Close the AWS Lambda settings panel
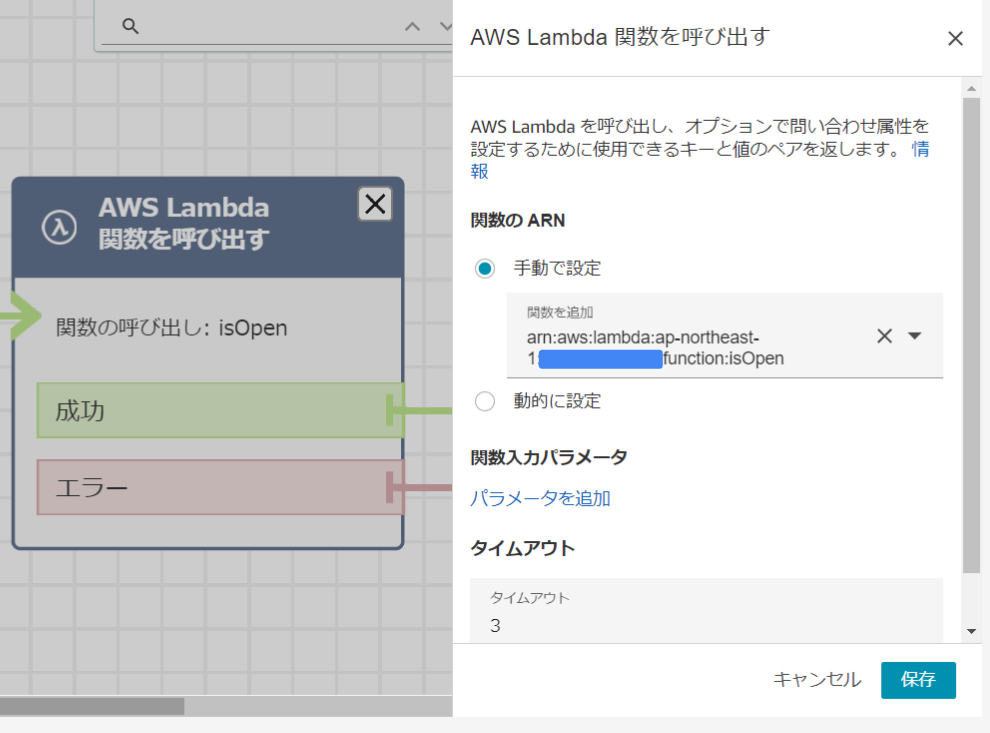This screenshot has width=990, height=733. [955, 39]
